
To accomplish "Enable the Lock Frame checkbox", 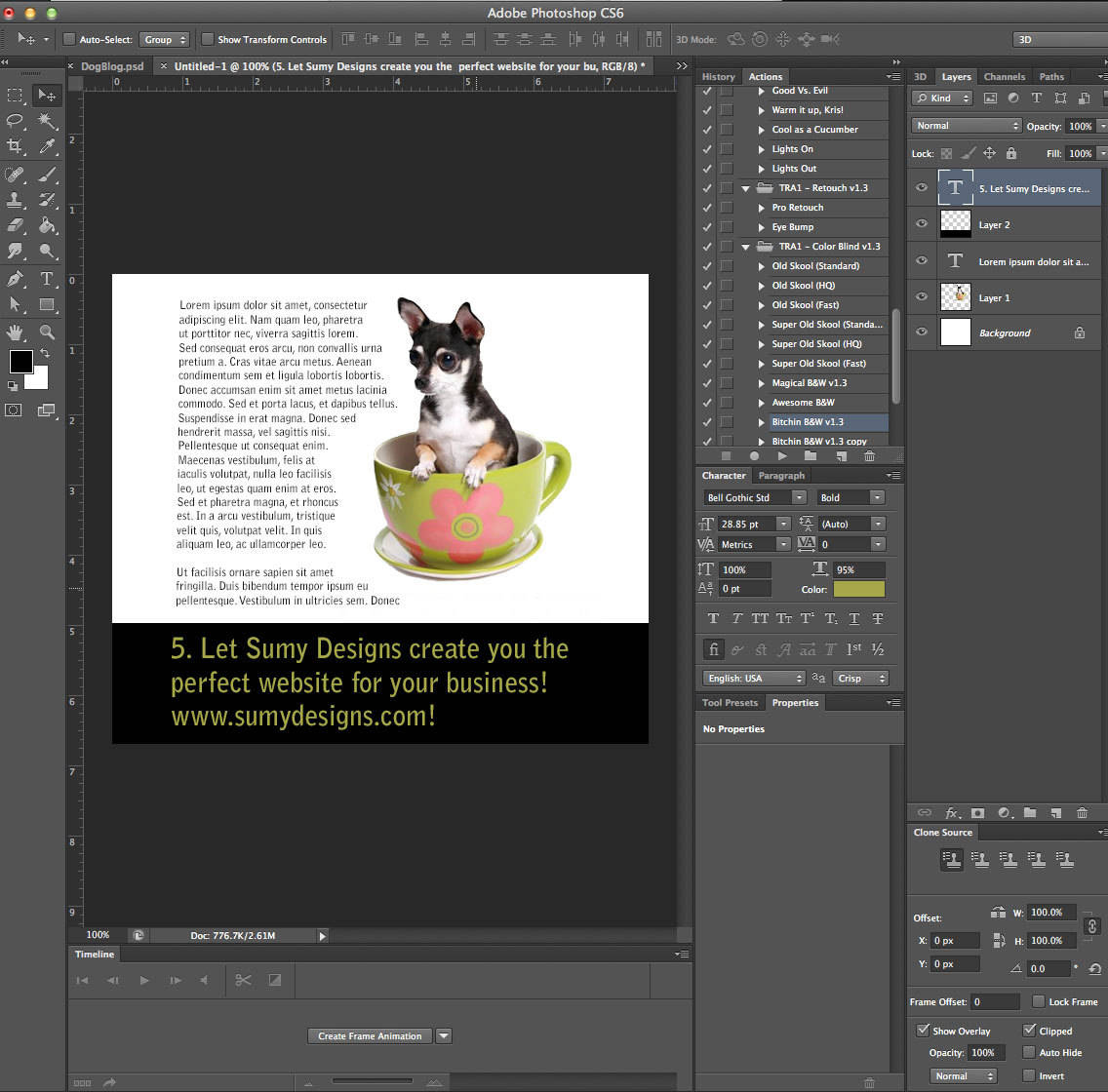I will 1039,1001.
